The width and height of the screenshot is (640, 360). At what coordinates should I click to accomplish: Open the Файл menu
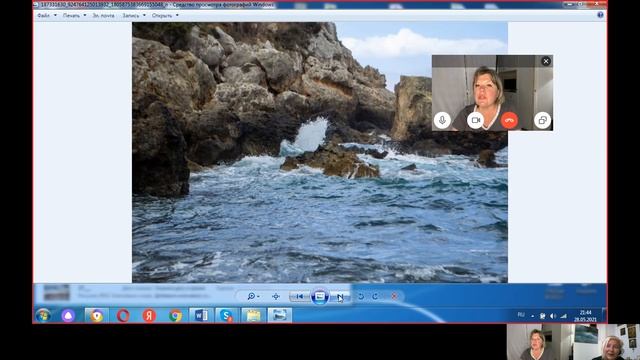[x=43, y=16]
